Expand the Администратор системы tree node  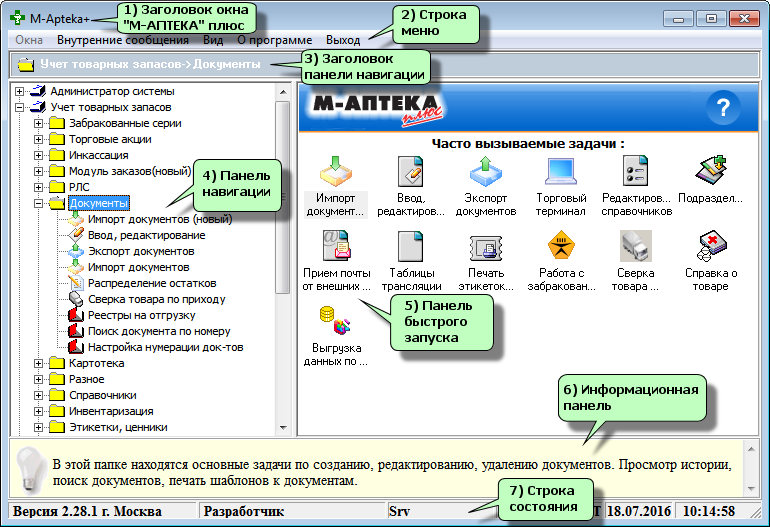(x=20, y=92)
